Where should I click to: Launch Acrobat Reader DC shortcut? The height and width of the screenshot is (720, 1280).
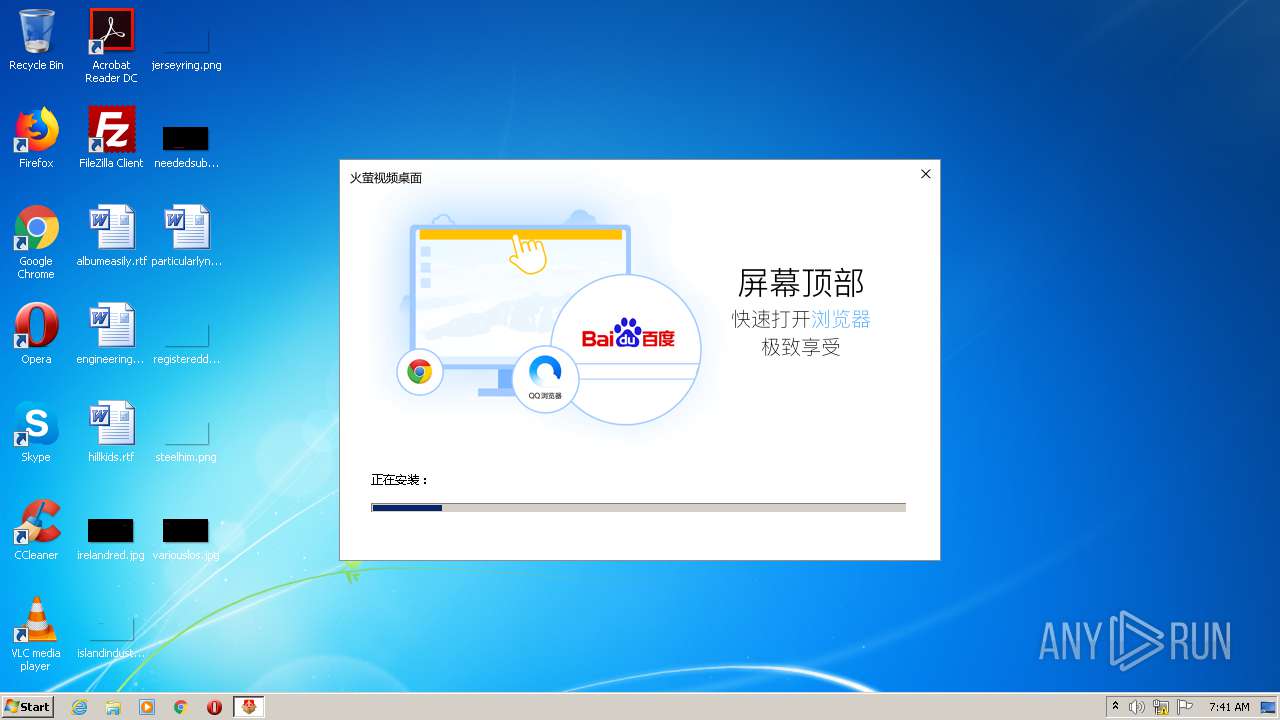click(111, 45)
